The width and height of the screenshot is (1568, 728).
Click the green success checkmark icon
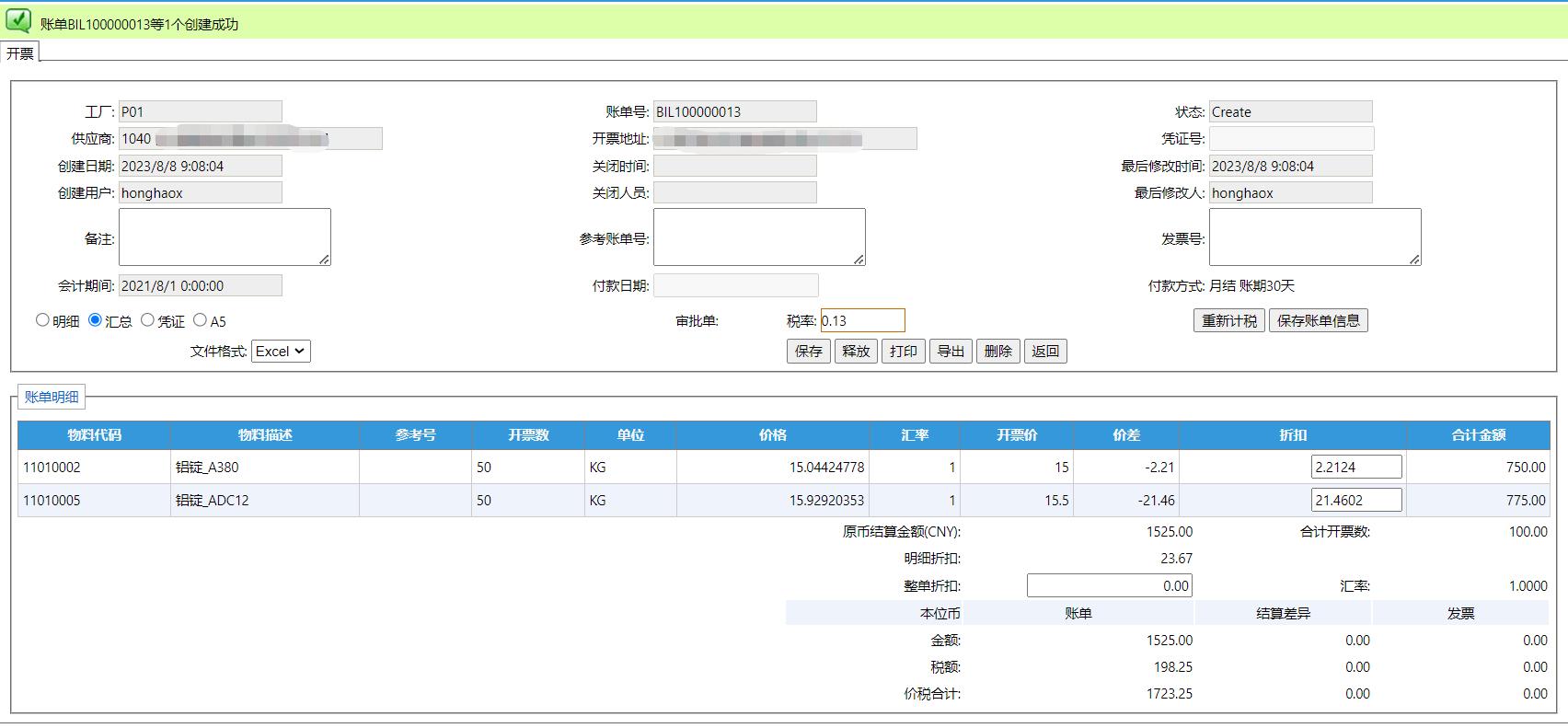click(x=18, y=21)
